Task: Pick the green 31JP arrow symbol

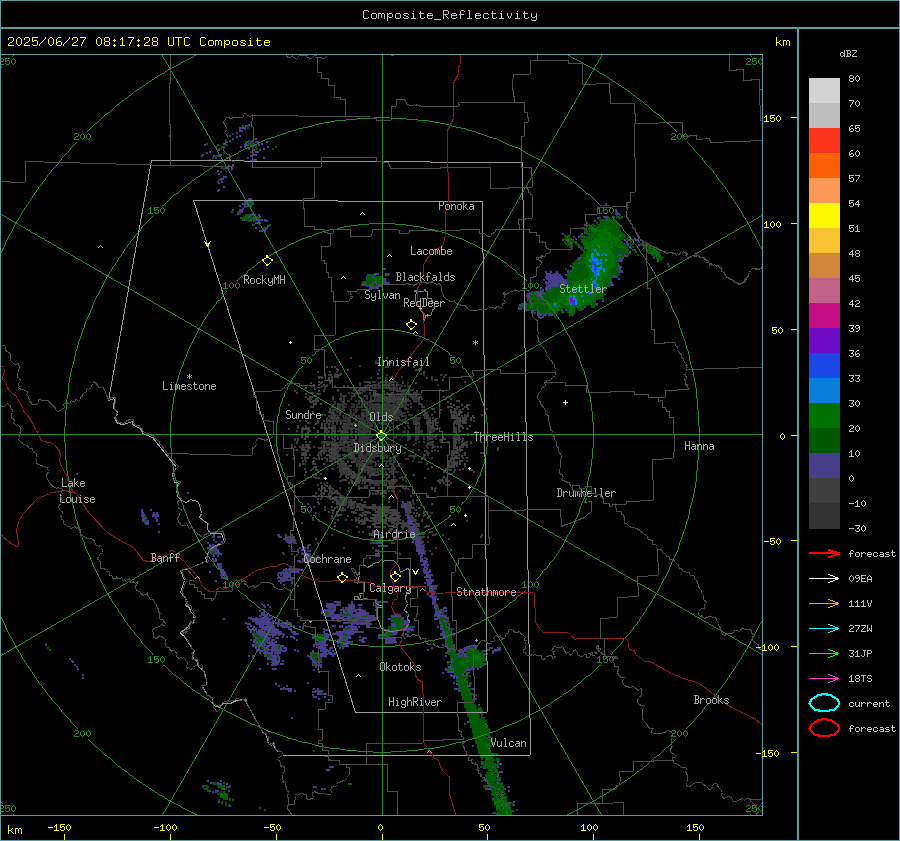Action: [x=824, y=653]
